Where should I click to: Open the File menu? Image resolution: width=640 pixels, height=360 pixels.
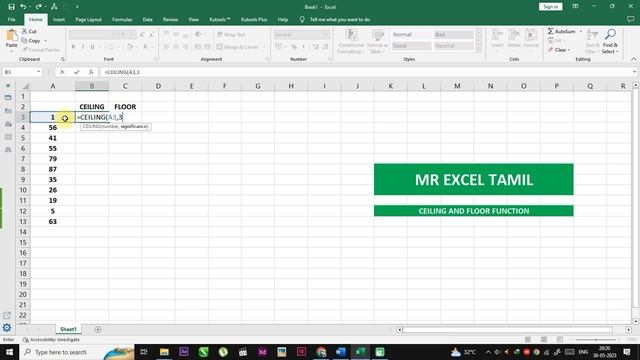click(11, 19)
